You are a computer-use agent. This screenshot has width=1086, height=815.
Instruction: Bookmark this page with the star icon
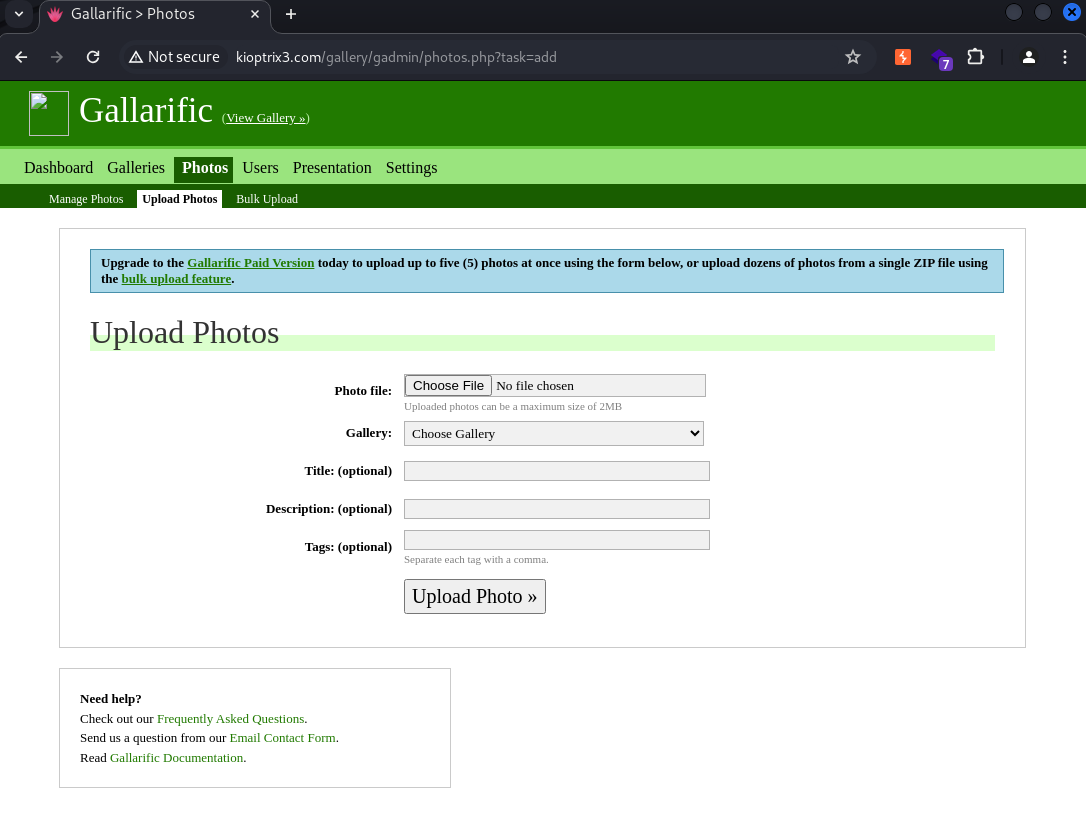[853, 57]
